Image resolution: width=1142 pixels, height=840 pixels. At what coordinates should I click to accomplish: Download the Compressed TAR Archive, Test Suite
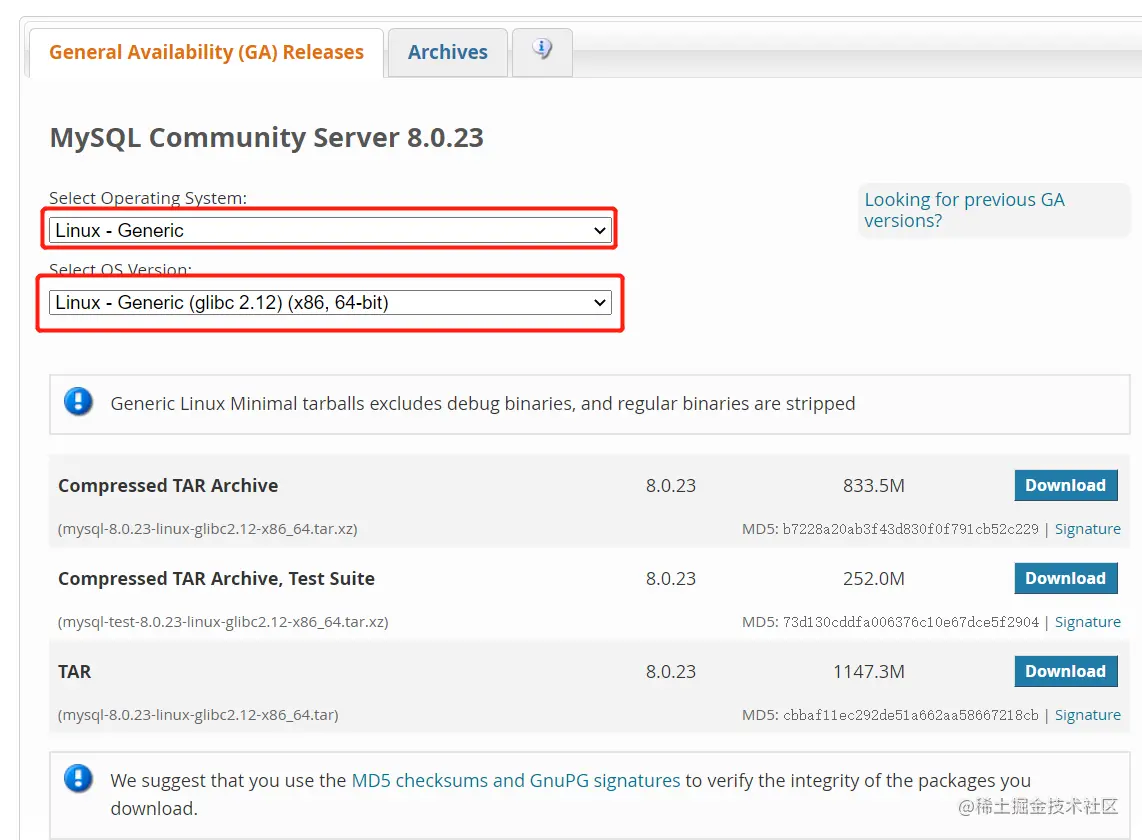(1066, 578)
